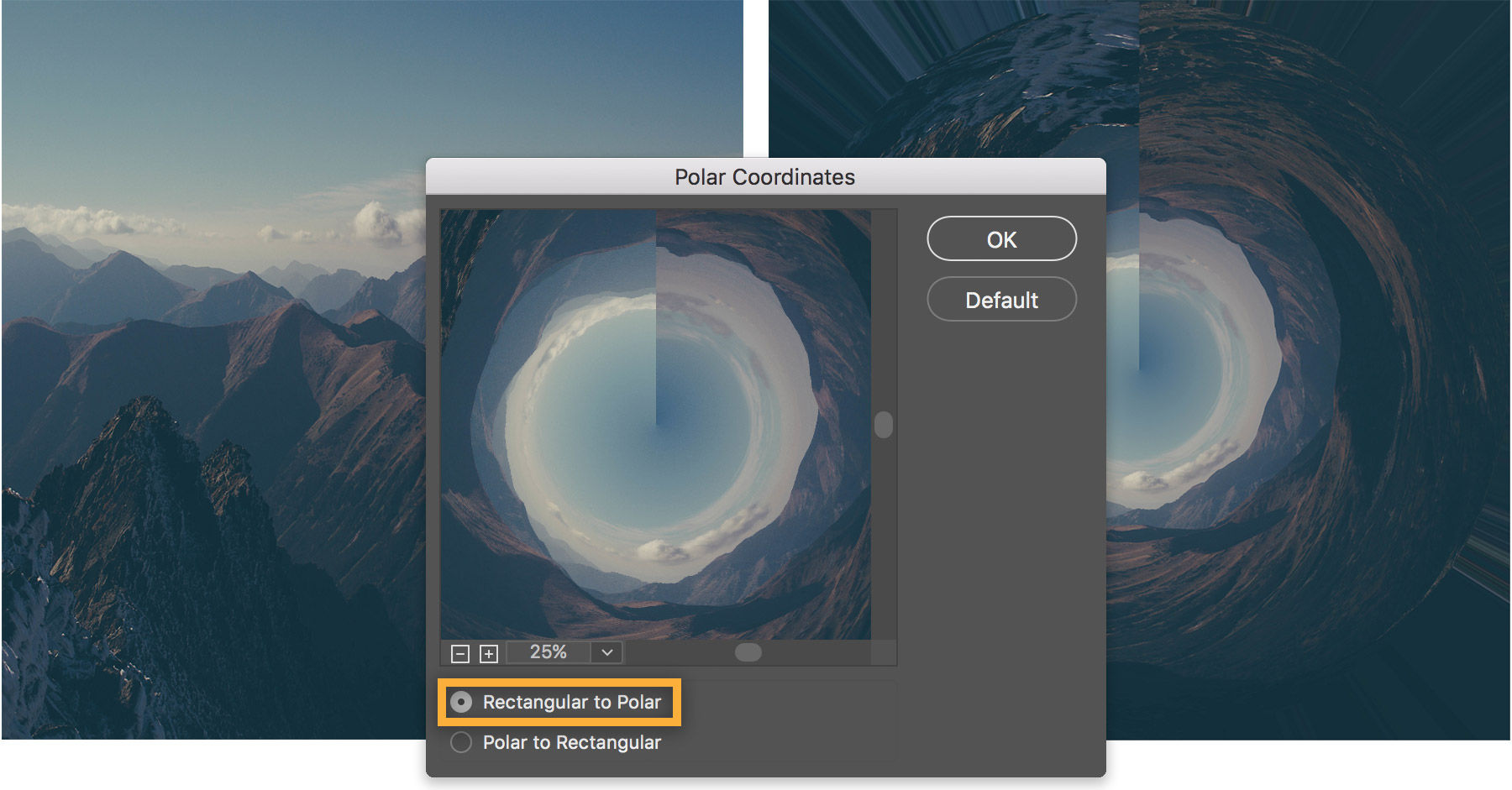Click the Polar Coordinates dialog title bar
The height and width of the screenshot is (790, 1512).
click(764, 177)
